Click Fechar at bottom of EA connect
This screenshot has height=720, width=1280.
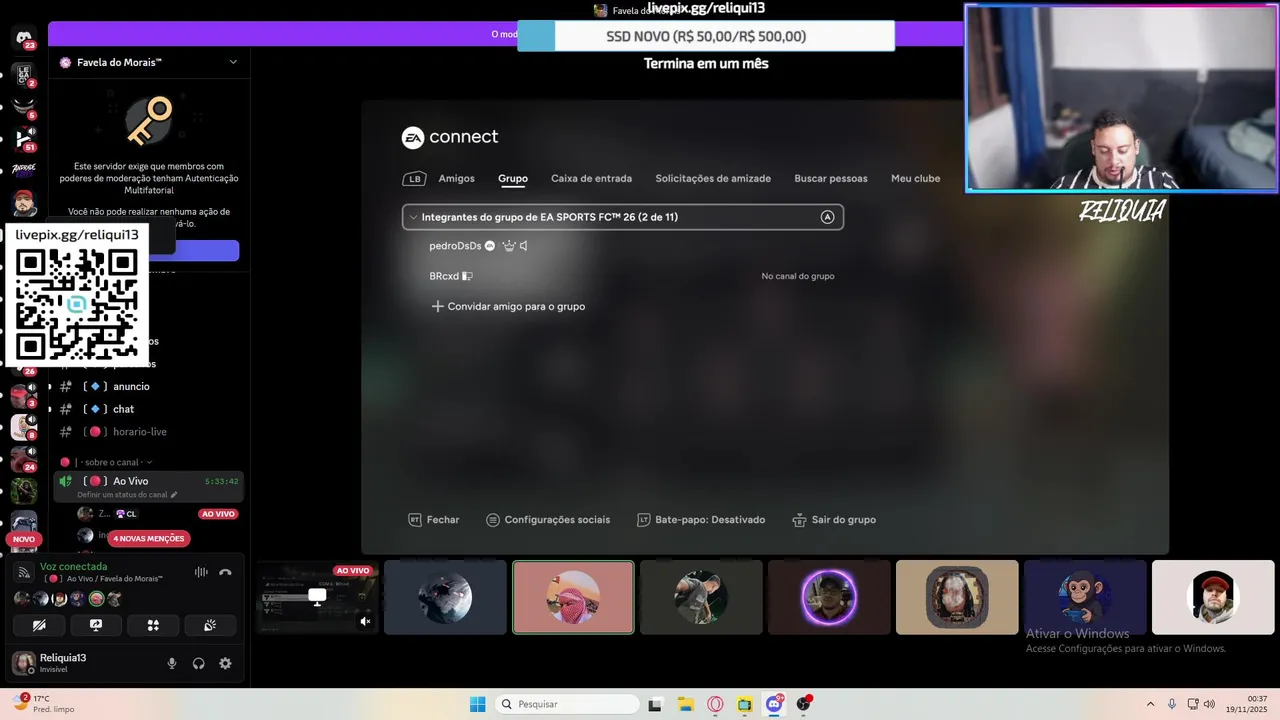pyautogui.click(x=434, y=520)
